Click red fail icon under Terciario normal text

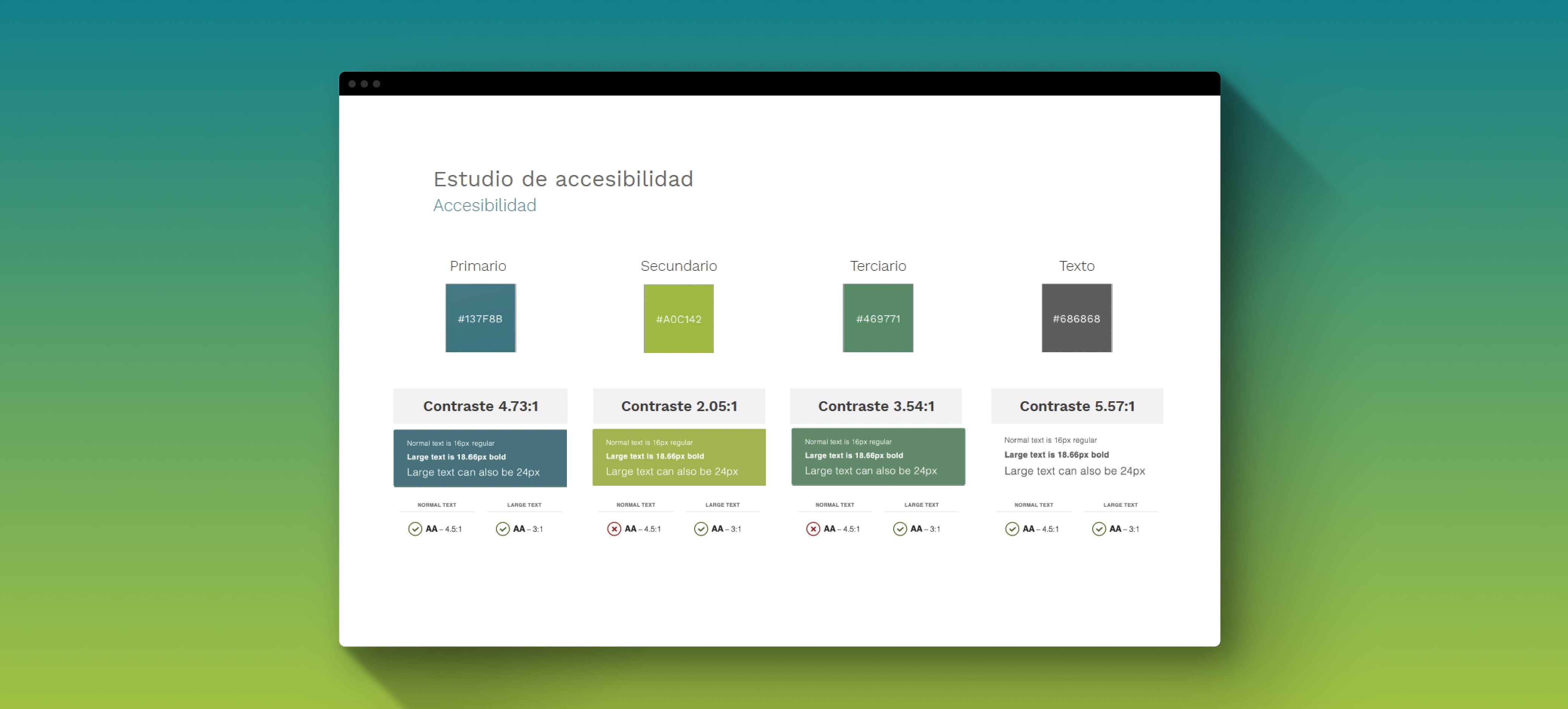click(x=813, y=529)
